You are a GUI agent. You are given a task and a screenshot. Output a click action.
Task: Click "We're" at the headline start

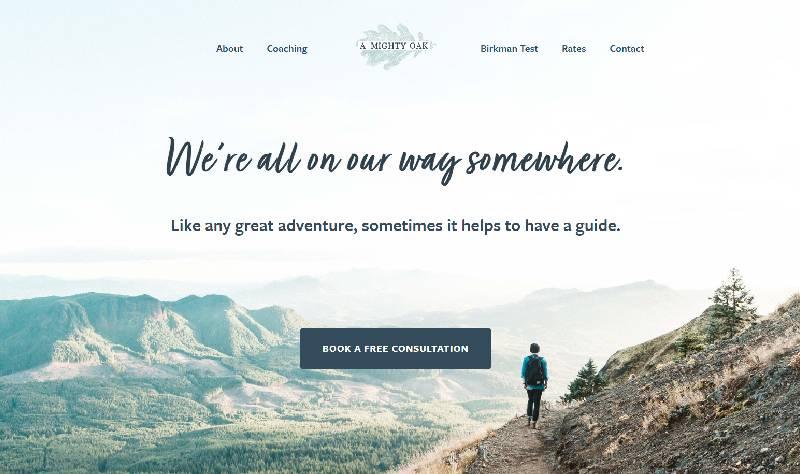(x=208, y=157)
